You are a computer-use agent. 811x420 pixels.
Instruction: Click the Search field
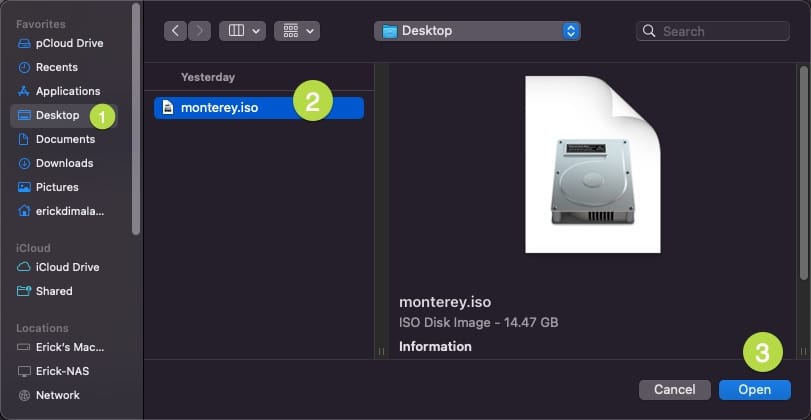tap(713, 31)
